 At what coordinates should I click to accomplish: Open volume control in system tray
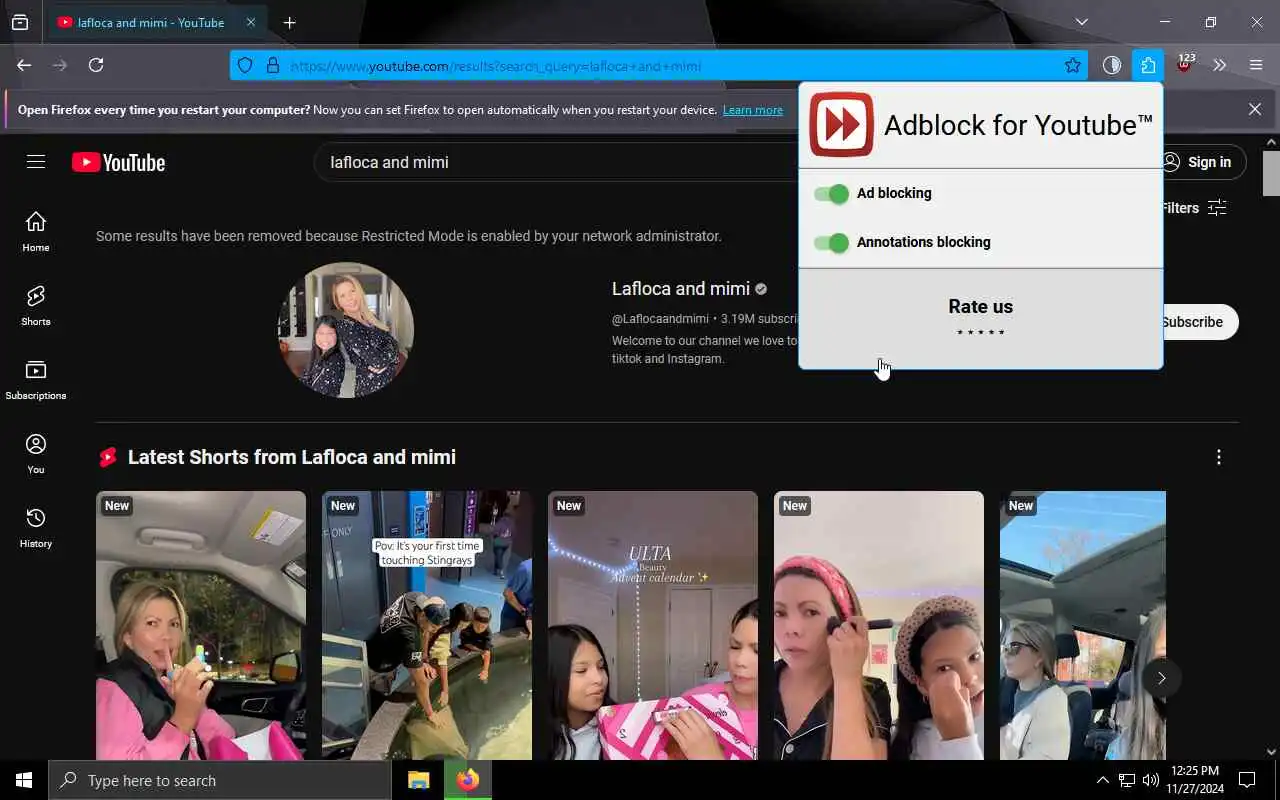1151,780
